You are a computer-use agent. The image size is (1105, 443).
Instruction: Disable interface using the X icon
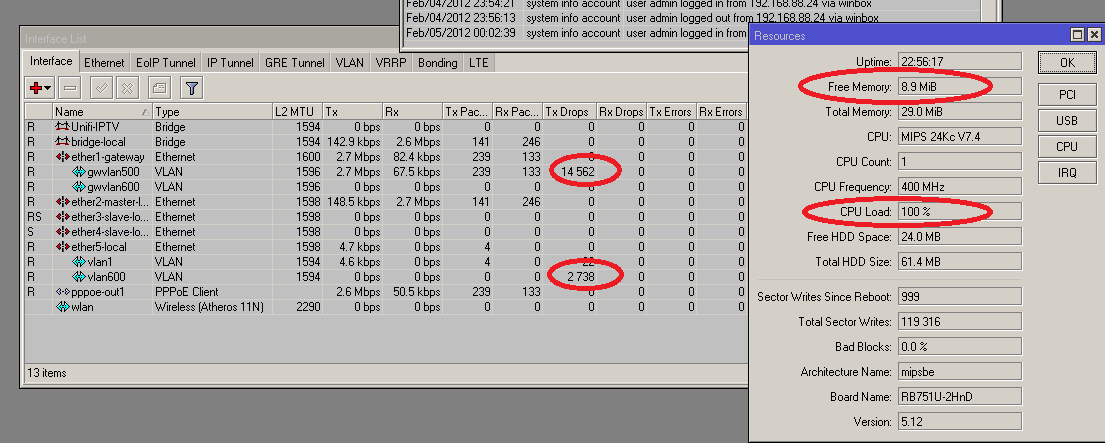pos(128,88)
